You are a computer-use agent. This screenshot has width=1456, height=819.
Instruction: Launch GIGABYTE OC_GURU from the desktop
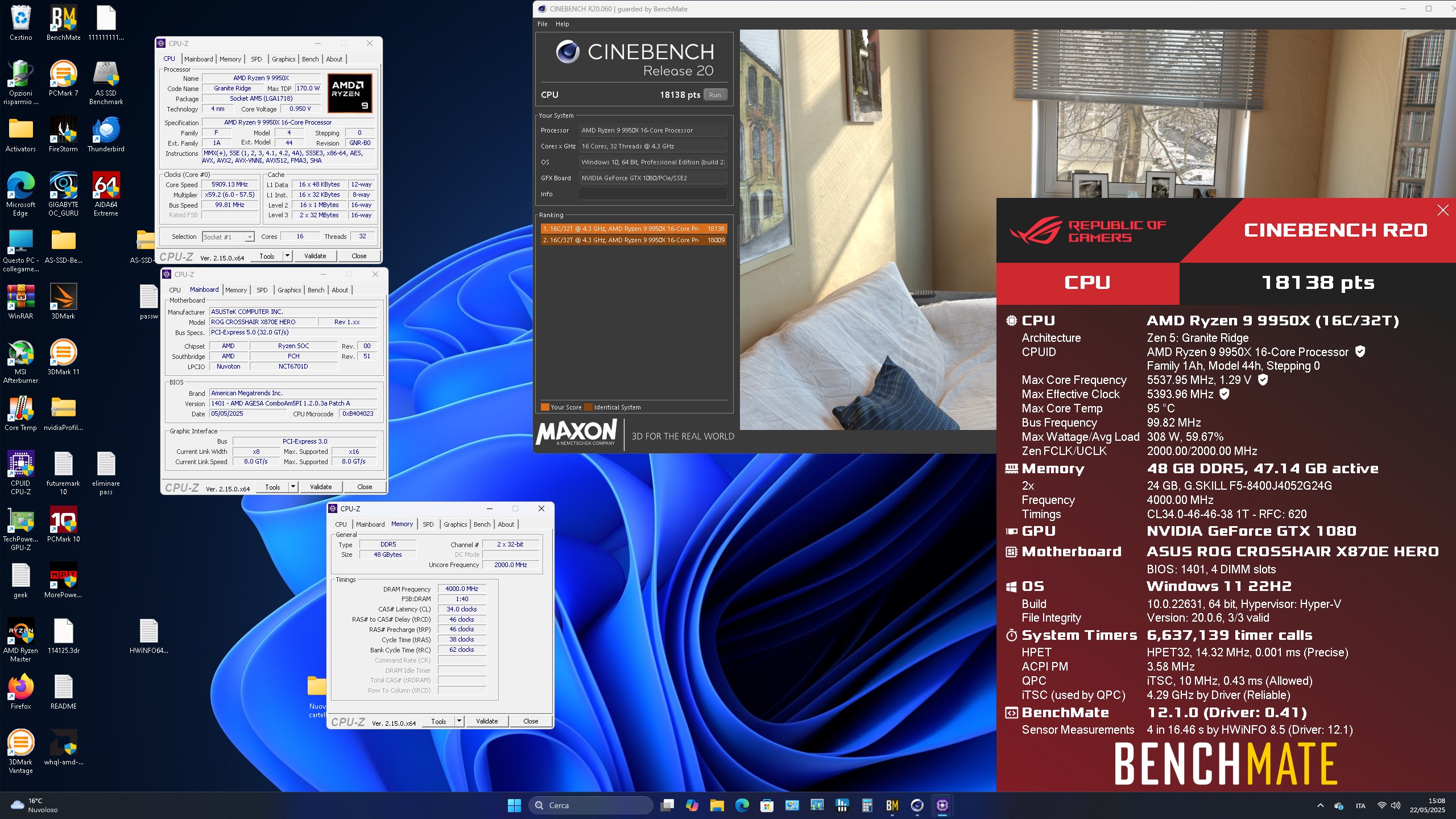tap(63, 194)
